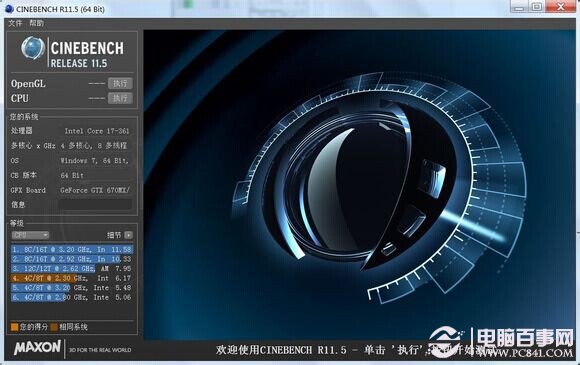Maximize the Cinebench window
Image resolution: width=580 pixels, height=365 pixels.
point(537,7)
